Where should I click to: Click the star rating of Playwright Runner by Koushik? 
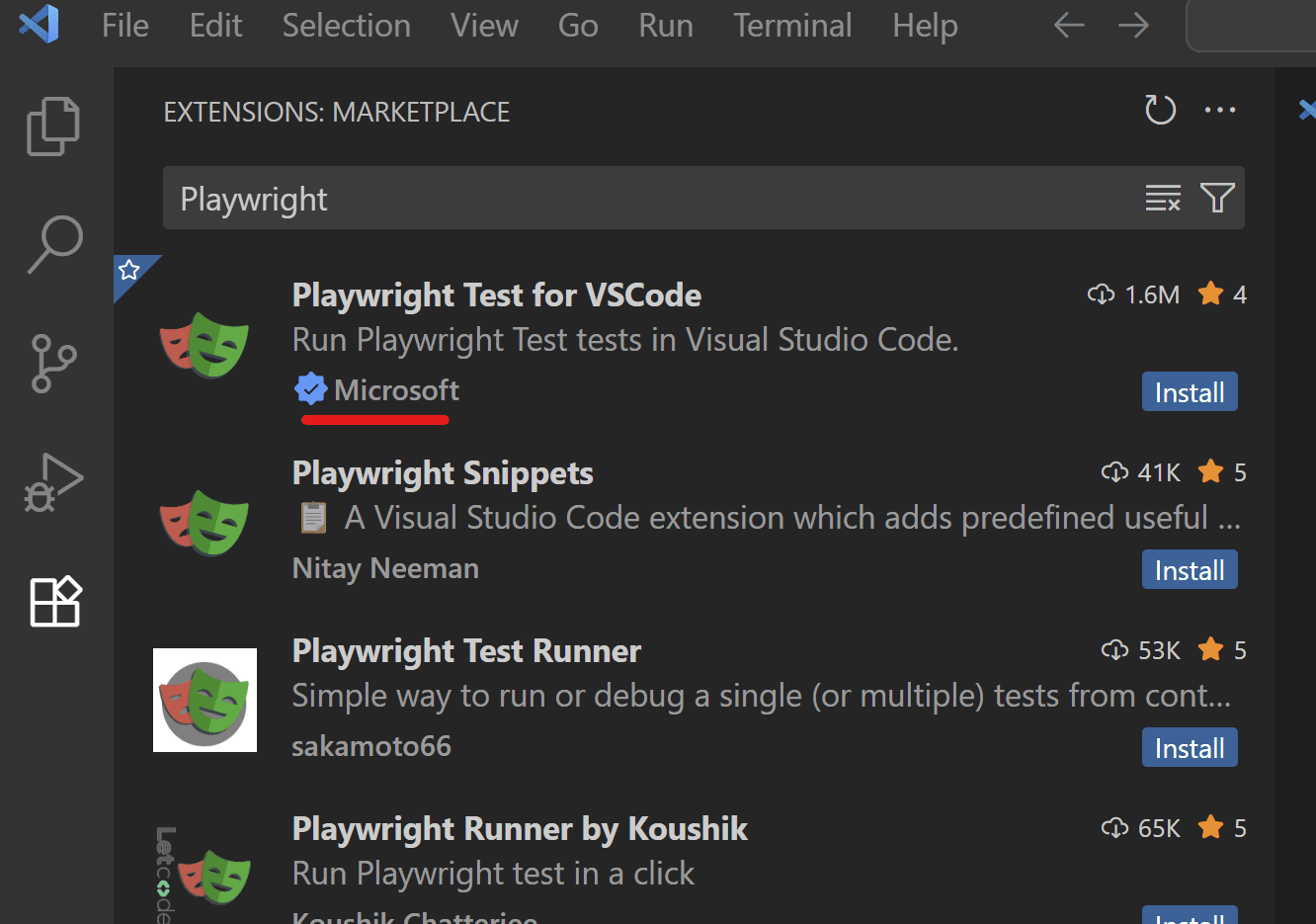1222,828
